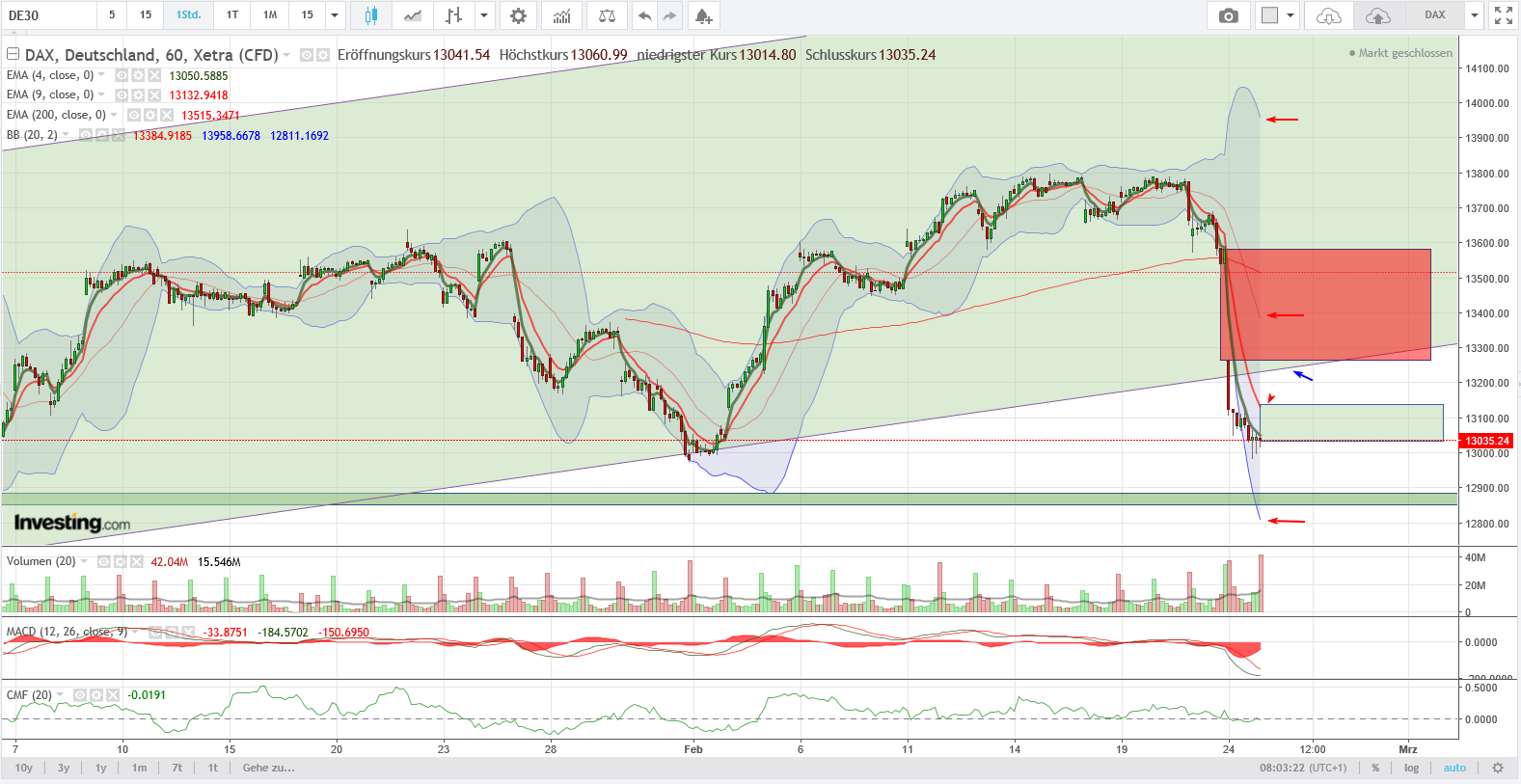
Task: Open chart bottom-bar settings gear
Action: click(1497, 768)
